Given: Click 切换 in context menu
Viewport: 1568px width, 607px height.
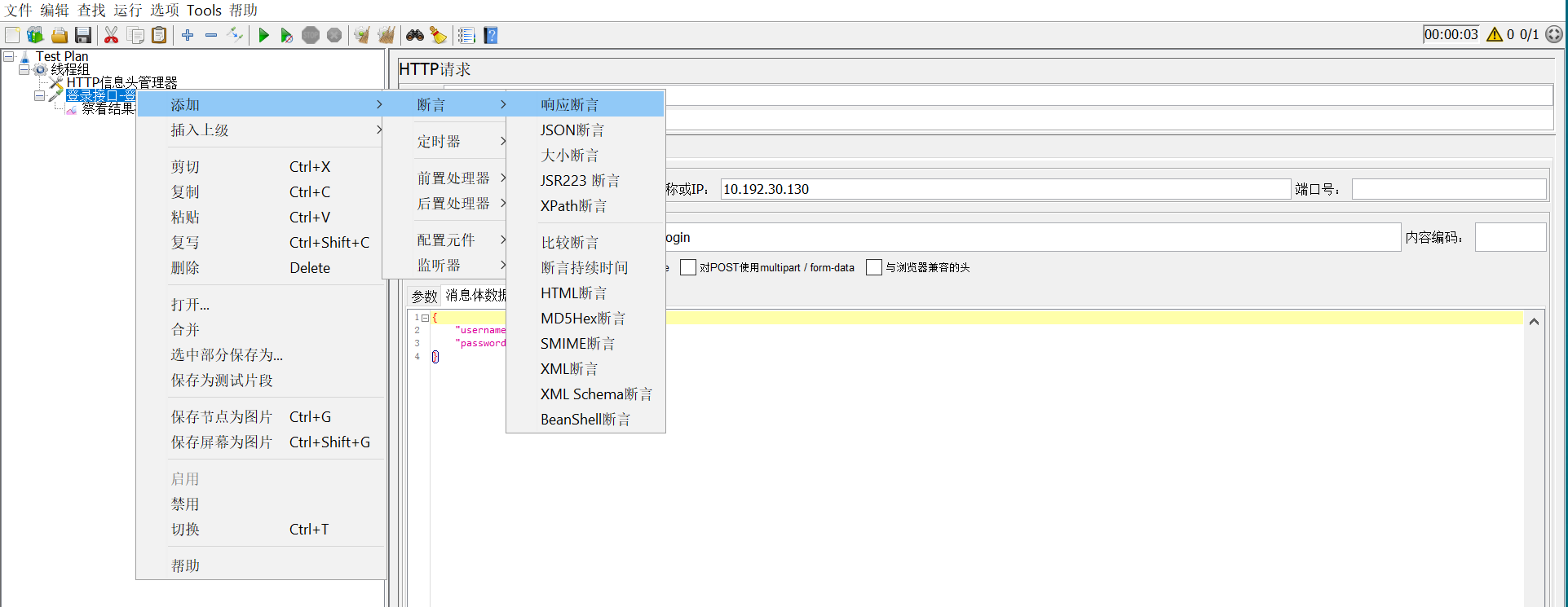Looking at the screenshot, I should (261, 529).
